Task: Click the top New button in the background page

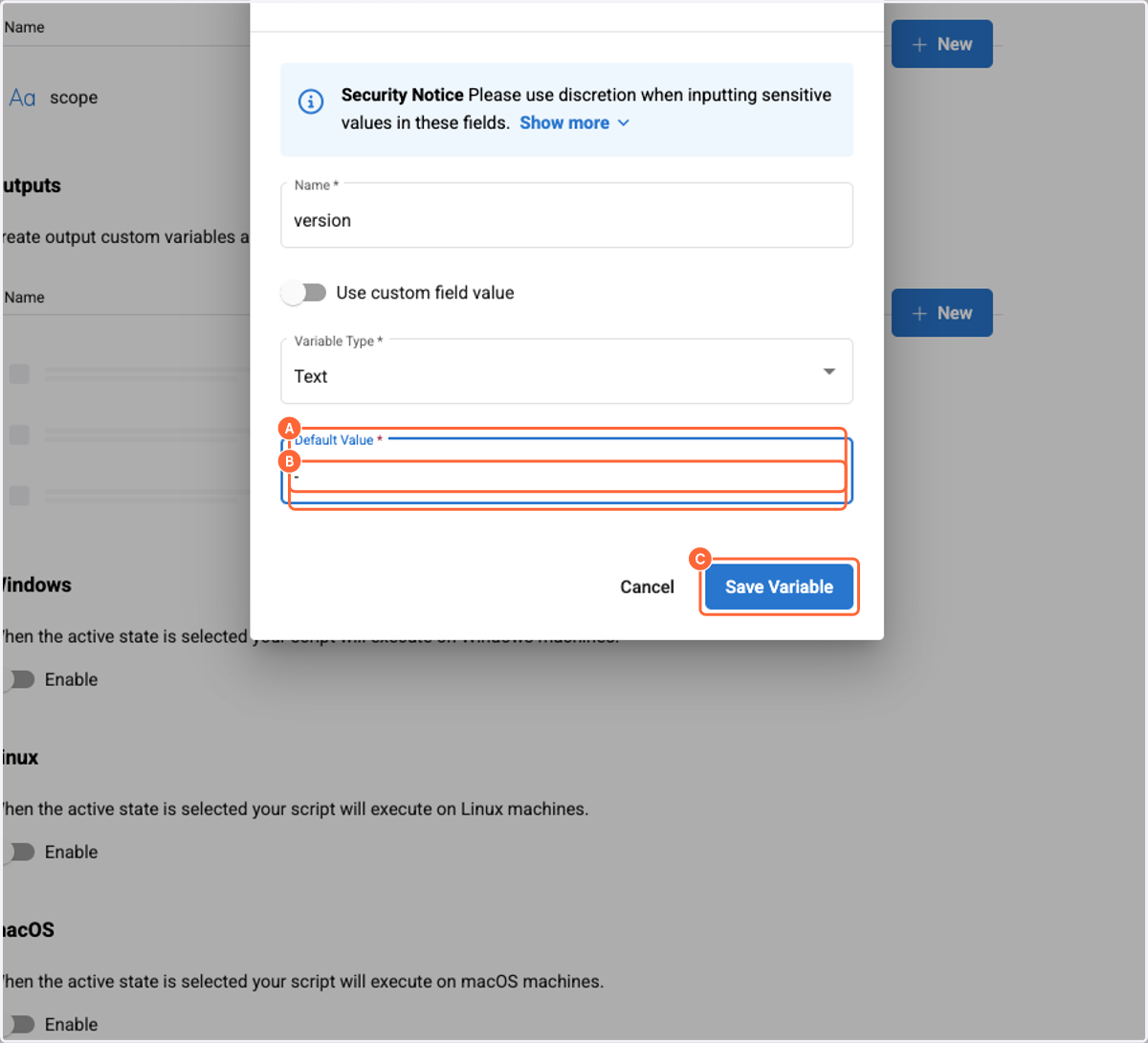Action: [941, 44]
